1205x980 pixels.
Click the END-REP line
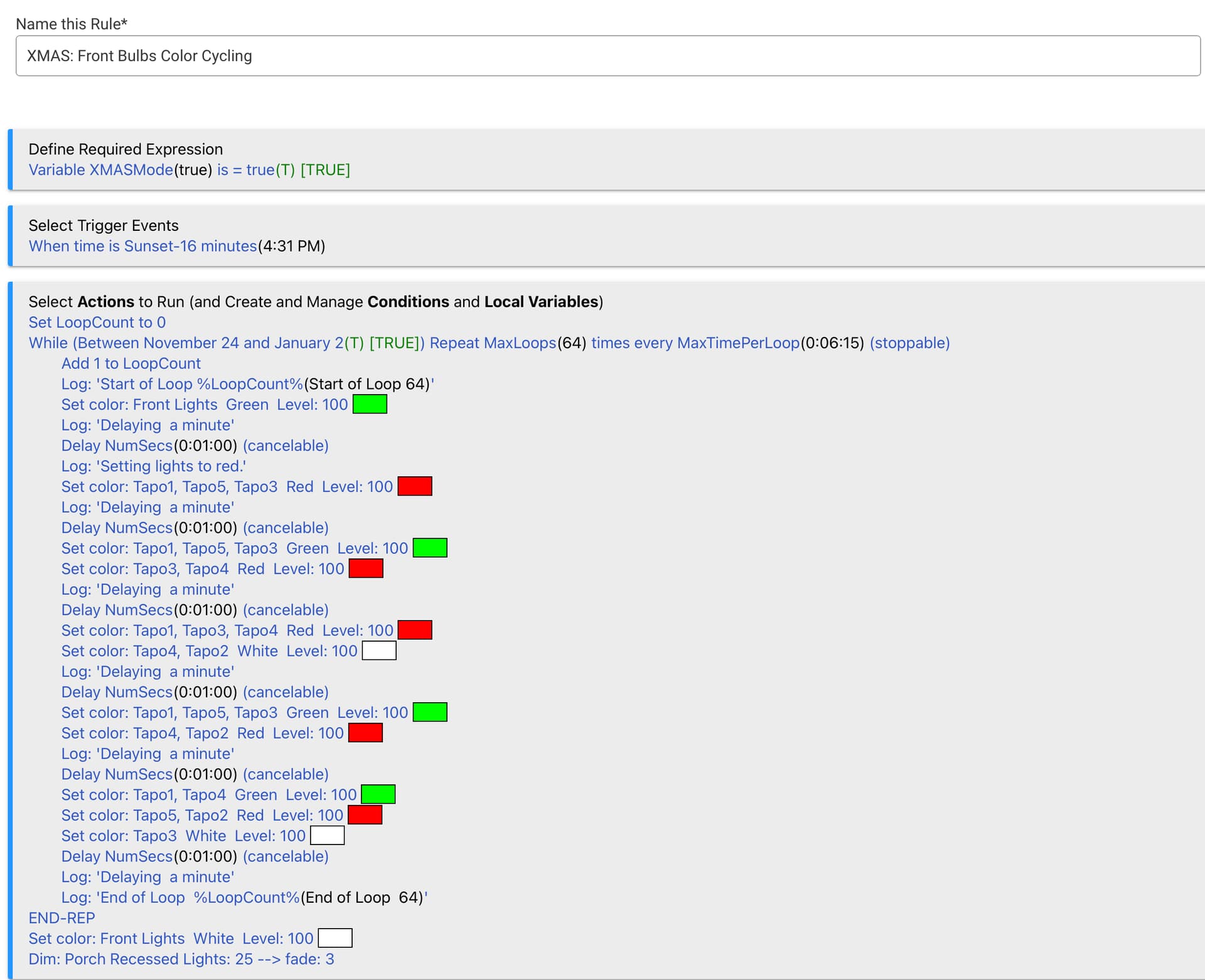[62, 919]
